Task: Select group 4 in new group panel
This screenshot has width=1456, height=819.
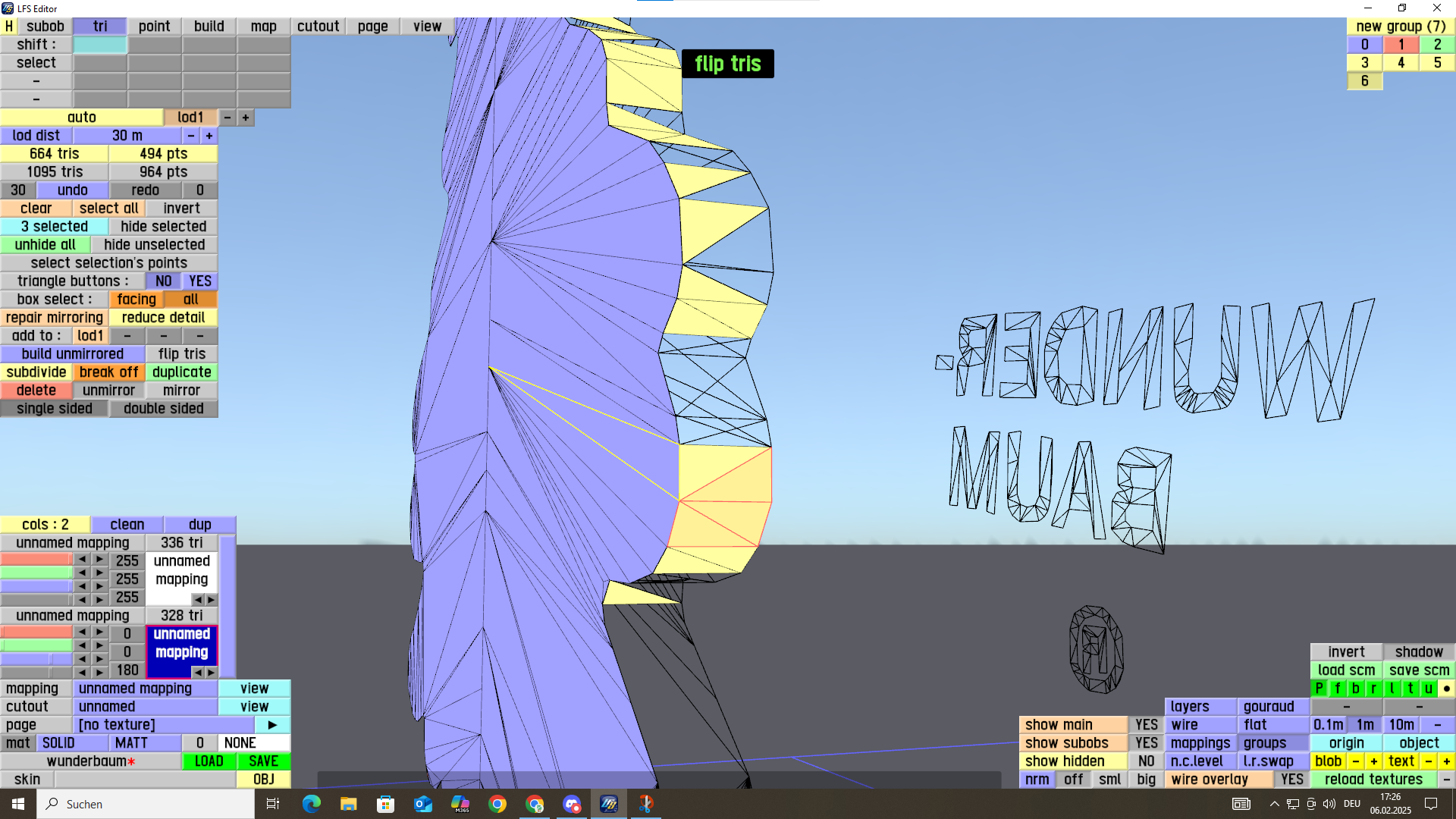Action: 1401,63
